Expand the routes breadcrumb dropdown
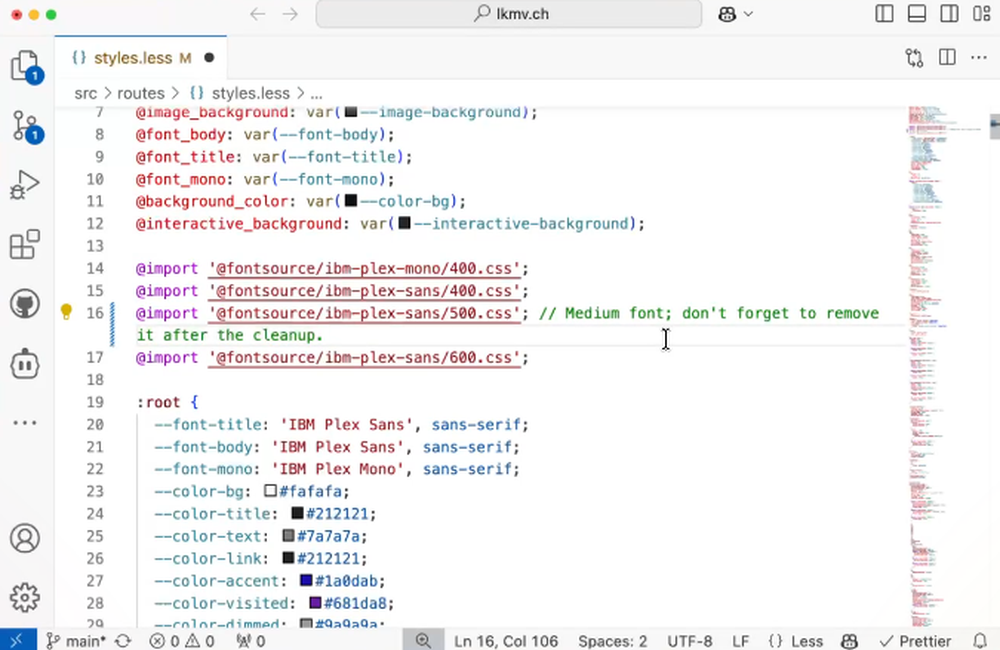 point(141,92)
